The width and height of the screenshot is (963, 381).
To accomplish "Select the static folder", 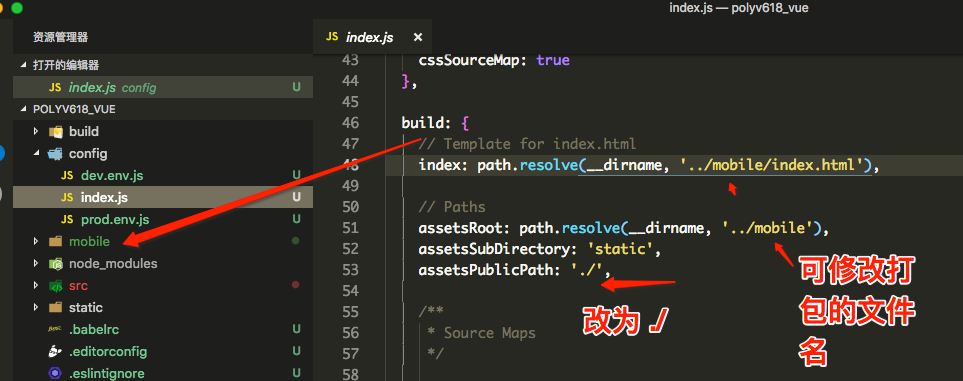I will coord(85,307).
